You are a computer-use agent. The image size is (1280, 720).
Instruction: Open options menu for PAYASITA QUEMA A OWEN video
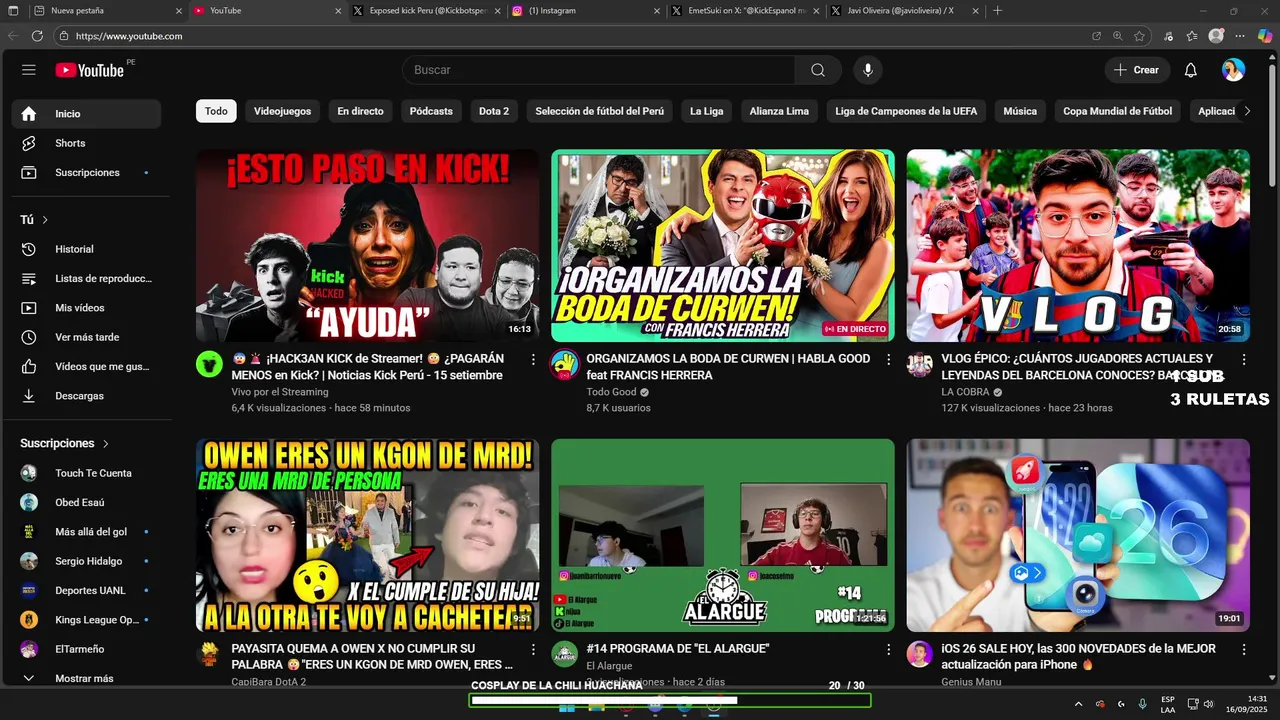533,649
